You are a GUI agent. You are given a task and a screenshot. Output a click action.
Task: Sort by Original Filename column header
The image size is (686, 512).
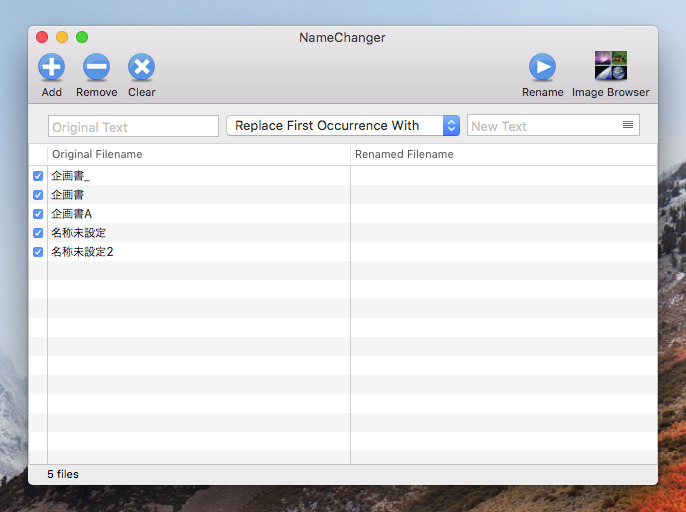click(199, 154)
